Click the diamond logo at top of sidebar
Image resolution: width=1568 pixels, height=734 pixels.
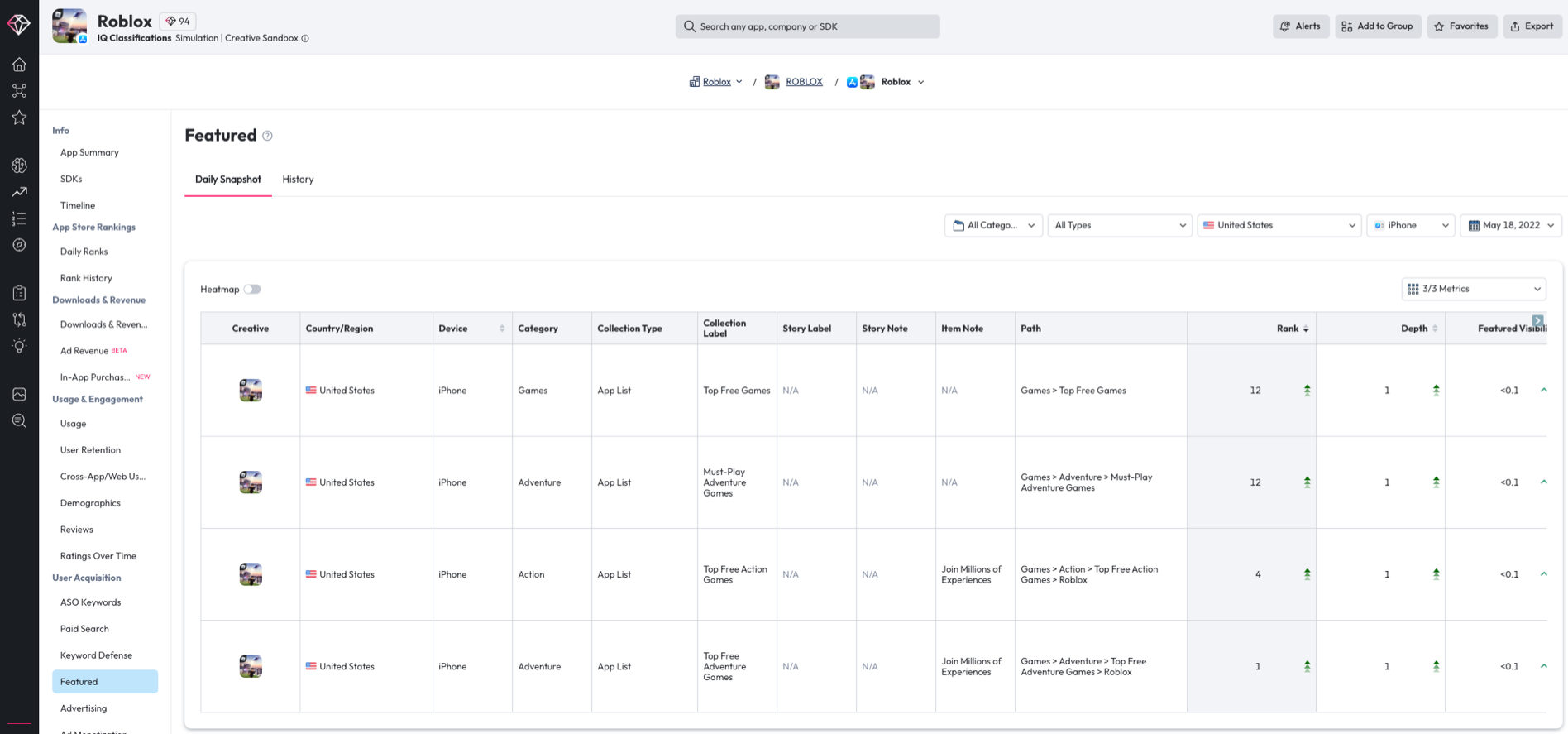click(x=19, y=24)
